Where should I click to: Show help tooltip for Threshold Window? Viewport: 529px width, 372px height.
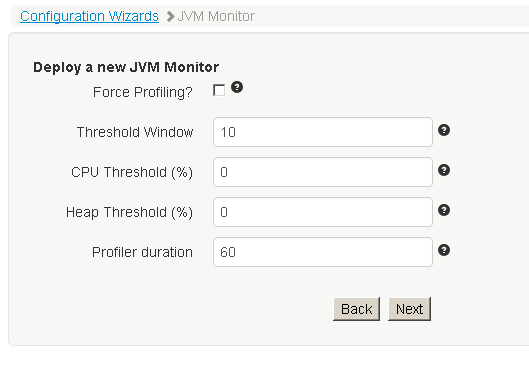pos(444,130)
